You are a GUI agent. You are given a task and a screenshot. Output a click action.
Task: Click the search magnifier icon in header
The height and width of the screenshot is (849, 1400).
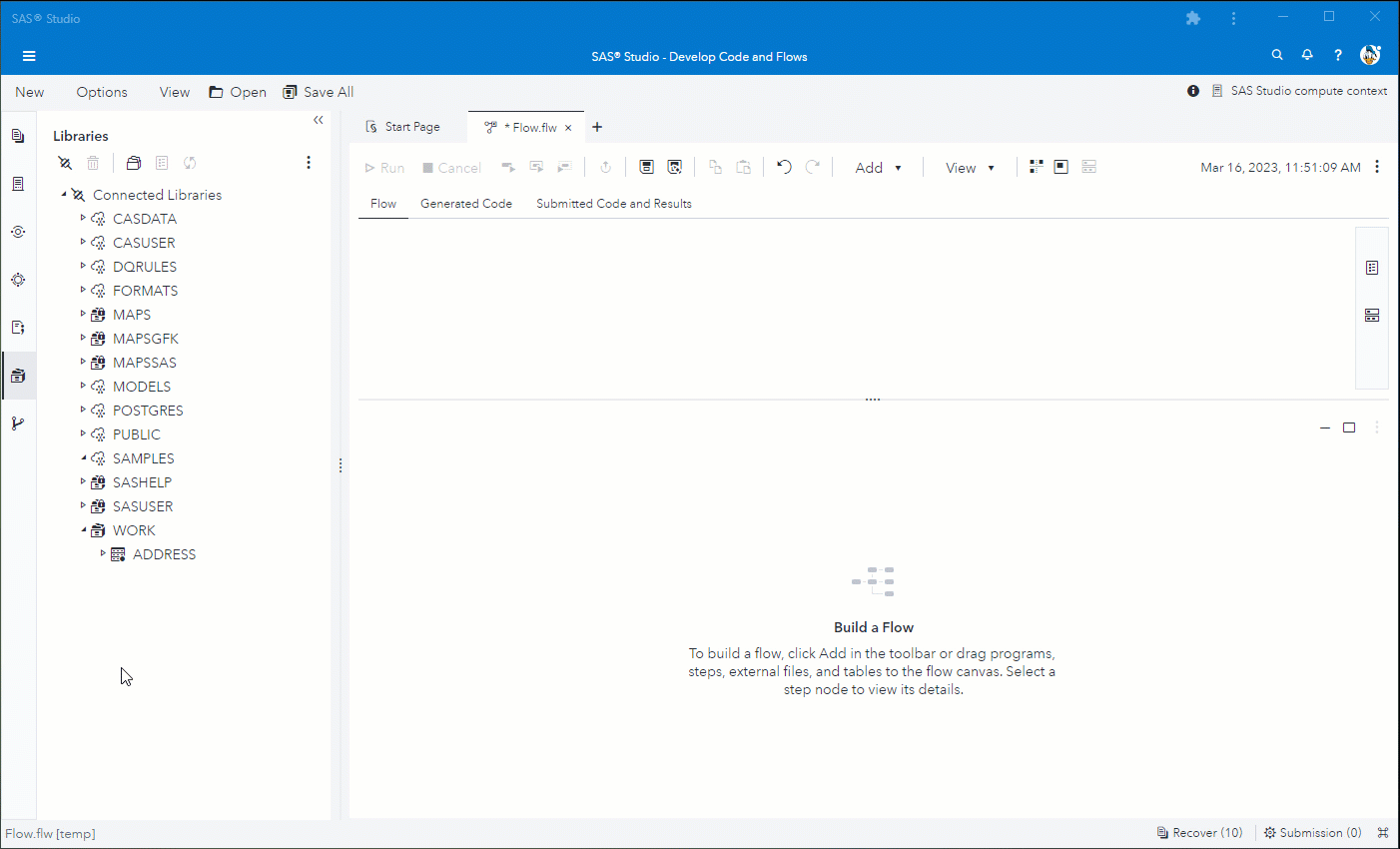coord(1277,55)
